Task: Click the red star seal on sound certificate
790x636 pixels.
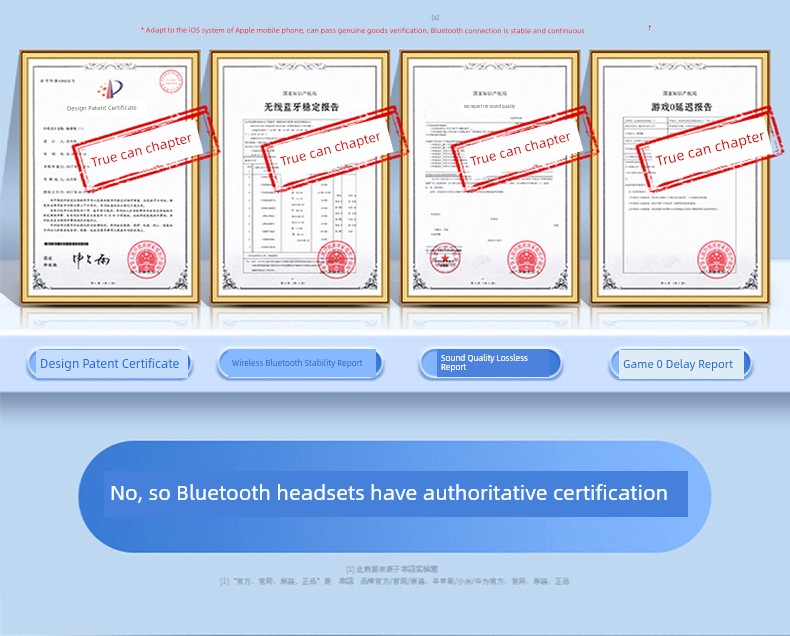Action: pyautogui.click(x=445, y=258)
